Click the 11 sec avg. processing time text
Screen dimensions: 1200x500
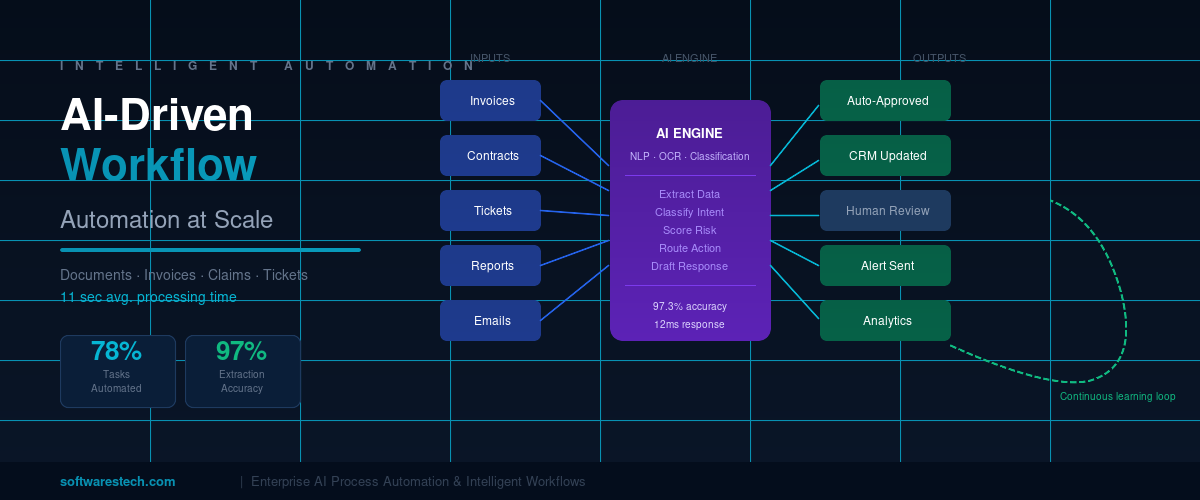pyautogui.click(x=148, y=297)
